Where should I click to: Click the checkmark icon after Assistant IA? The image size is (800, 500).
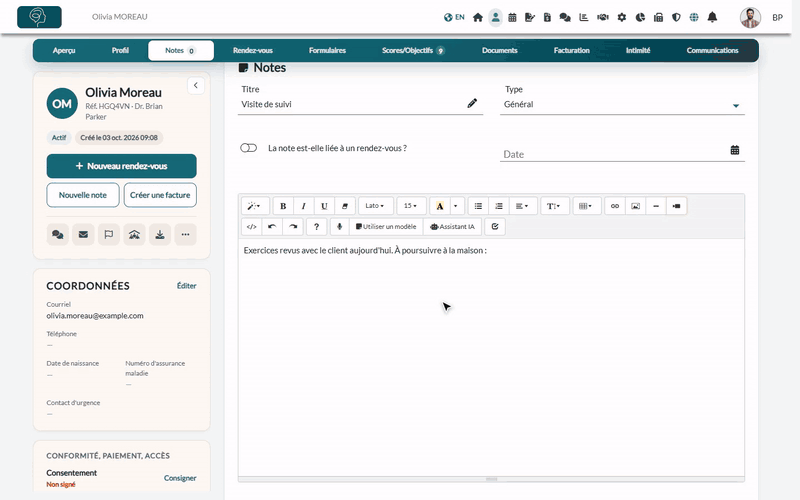click(495, 227)
